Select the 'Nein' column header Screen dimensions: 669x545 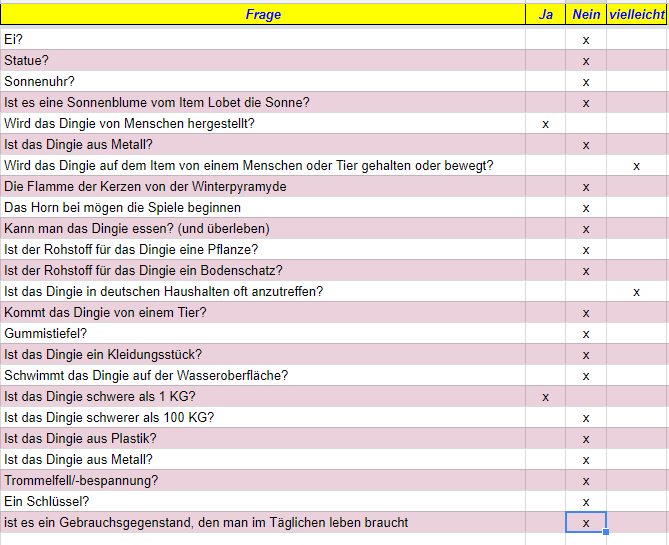pyautogui.click(x=586, y=15)
